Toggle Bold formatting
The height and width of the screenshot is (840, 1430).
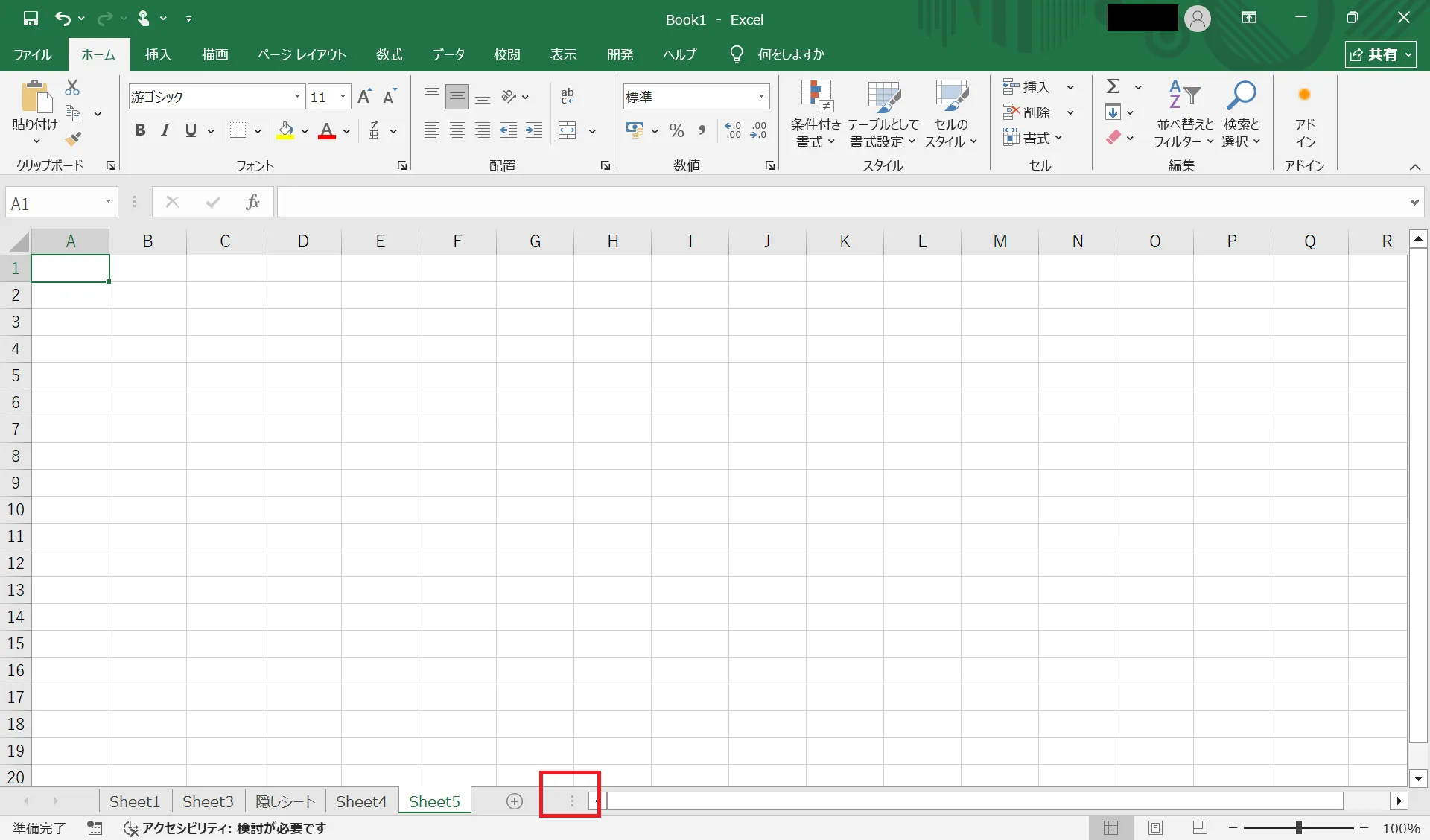(140, 131)
